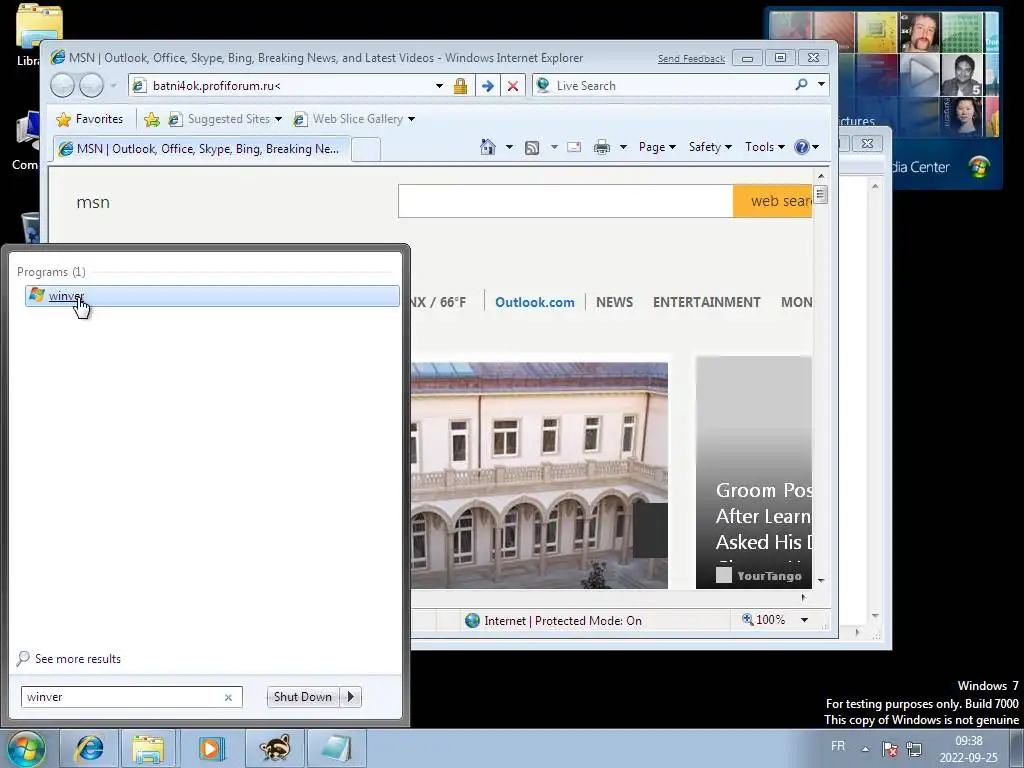Click the security lock icon
Screen dimensions: 1024x768
tap(460, 86)
